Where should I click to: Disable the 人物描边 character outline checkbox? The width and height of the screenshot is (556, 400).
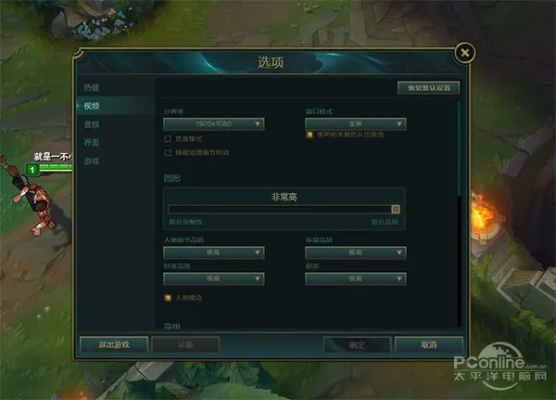[168, 298]
